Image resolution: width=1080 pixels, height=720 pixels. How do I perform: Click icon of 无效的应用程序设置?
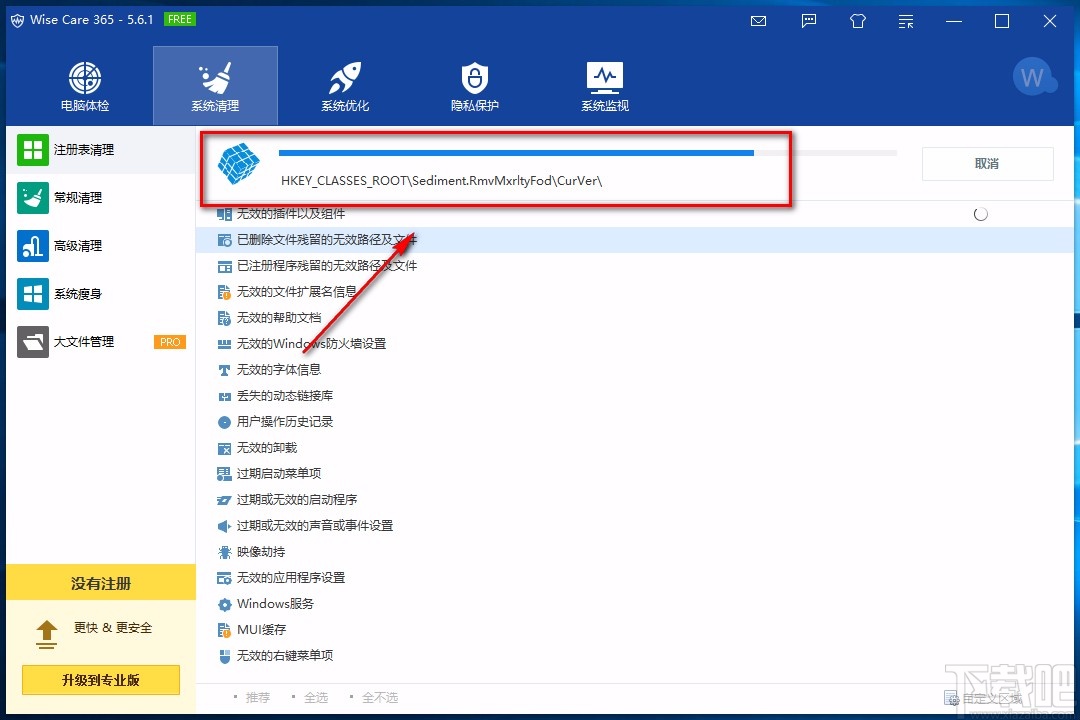pos(224,578)
